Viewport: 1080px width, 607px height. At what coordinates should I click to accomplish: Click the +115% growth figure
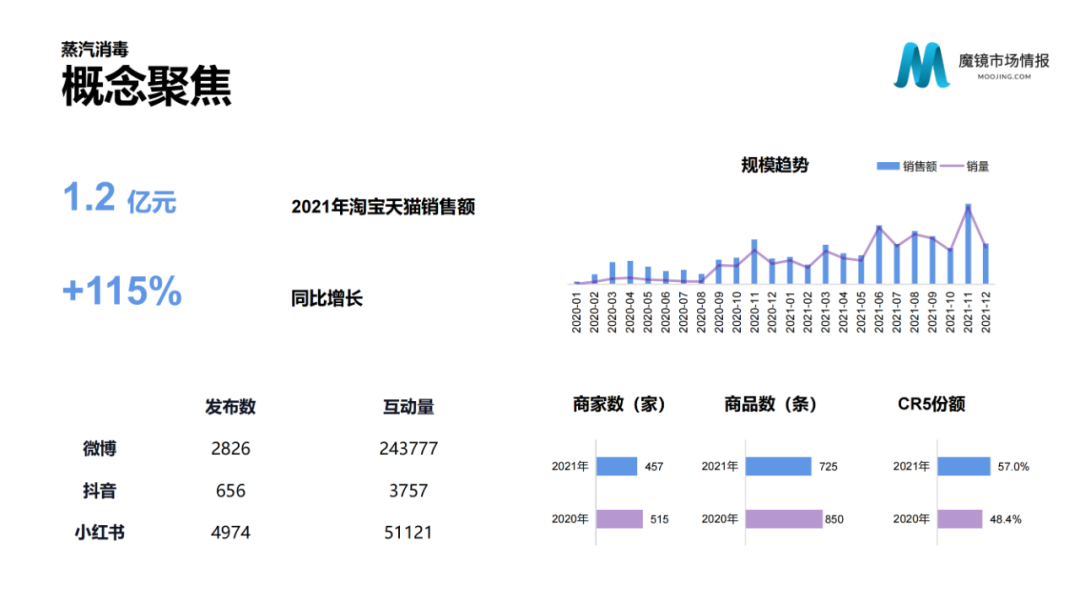(122, 291)
